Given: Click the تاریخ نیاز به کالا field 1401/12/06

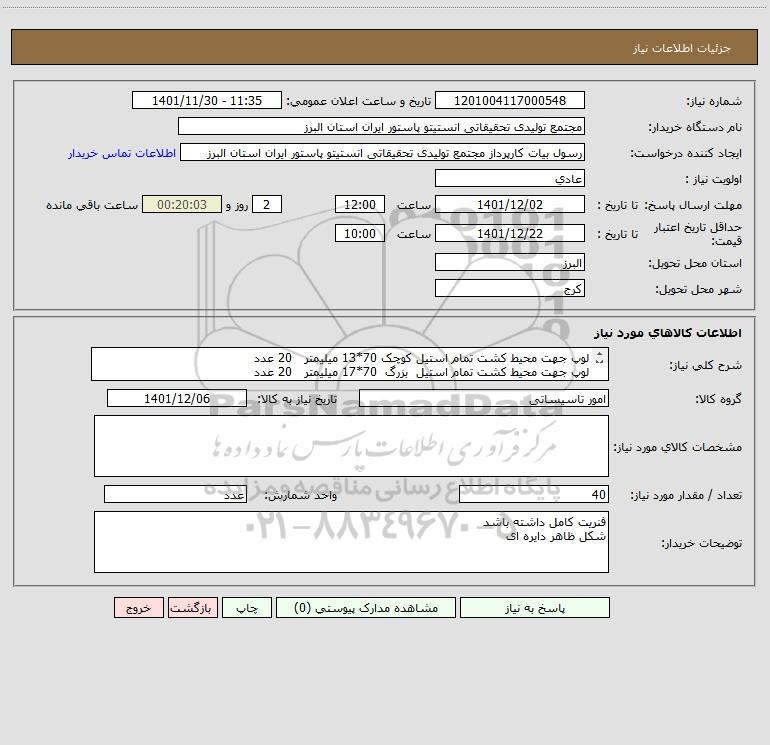Looking at the screenshot, I should pyautogui.click(x=177, y=398).
